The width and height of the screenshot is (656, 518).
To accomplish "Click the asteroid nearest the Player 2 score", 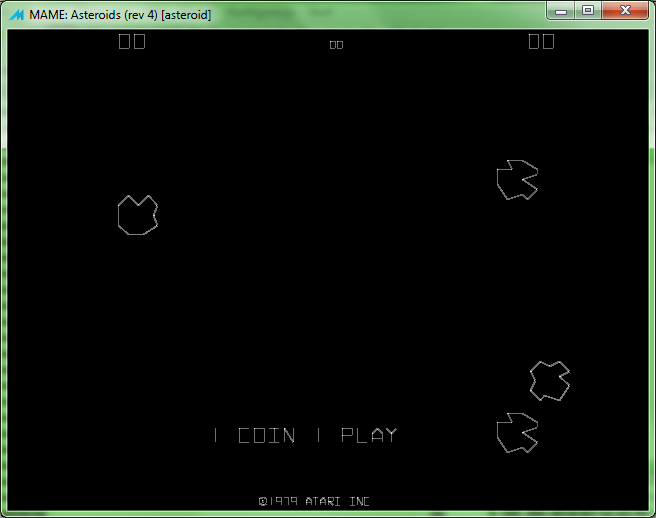I will point(517,180).
